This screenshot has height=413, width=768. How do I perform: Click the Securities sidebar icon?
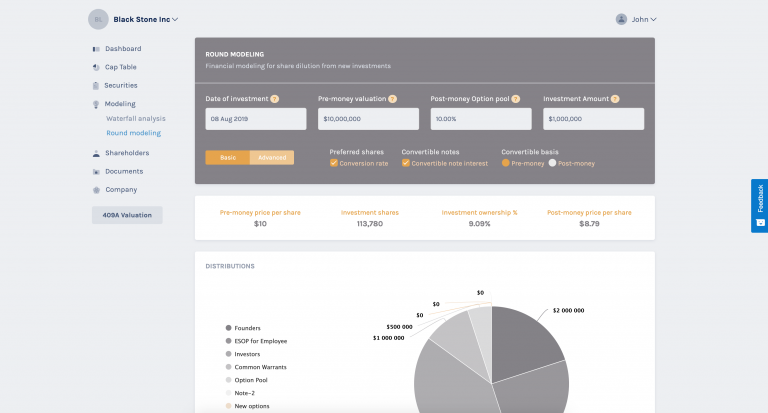(95, 86)
